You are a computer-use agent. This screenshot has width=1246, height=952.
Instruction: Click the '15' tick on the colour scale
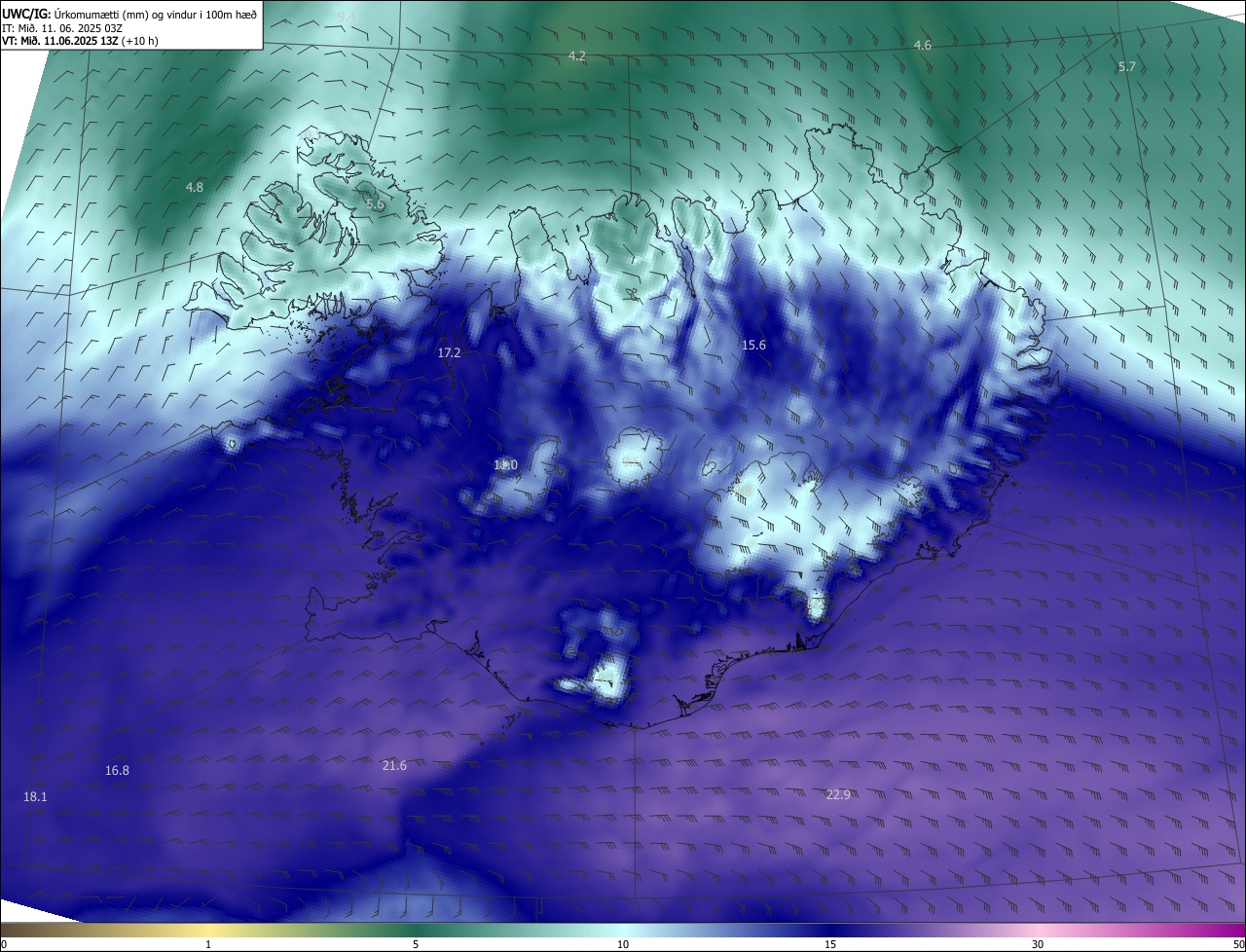[x=830, y=944]
